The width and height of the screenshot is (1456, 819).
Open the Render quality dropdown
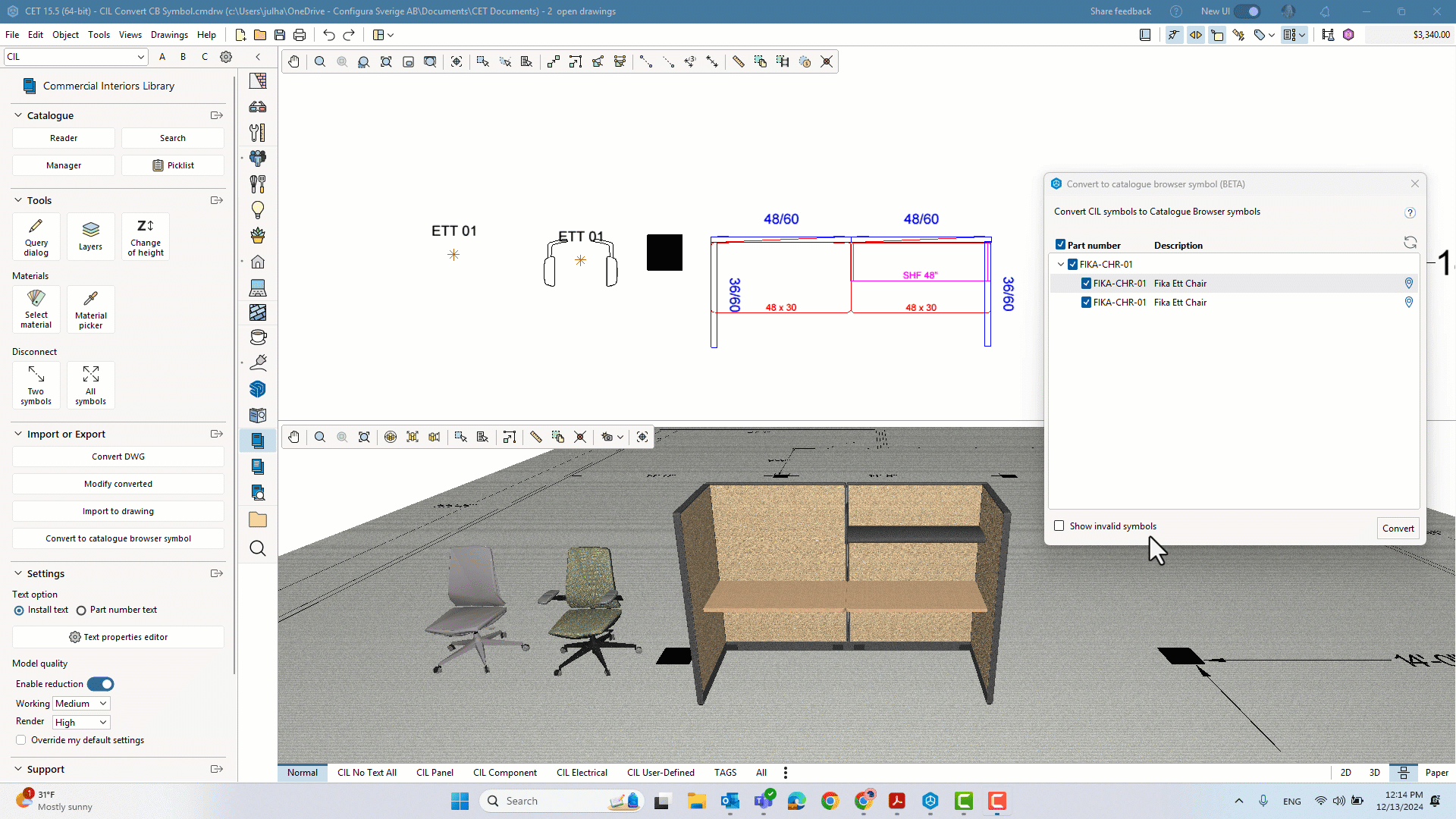pos(82,723)
